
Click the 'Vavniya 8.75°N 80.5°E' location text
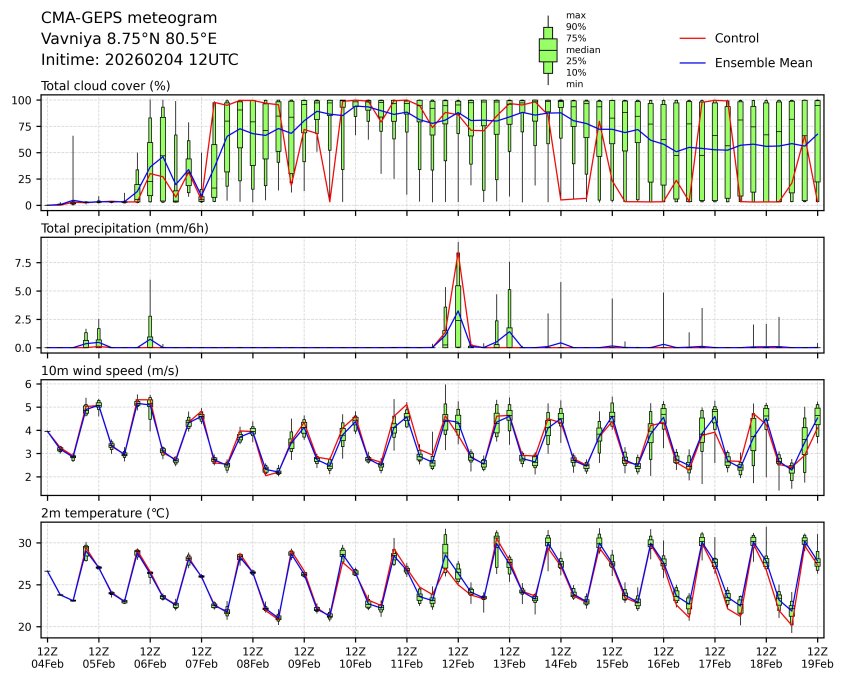tap(124, 39)
